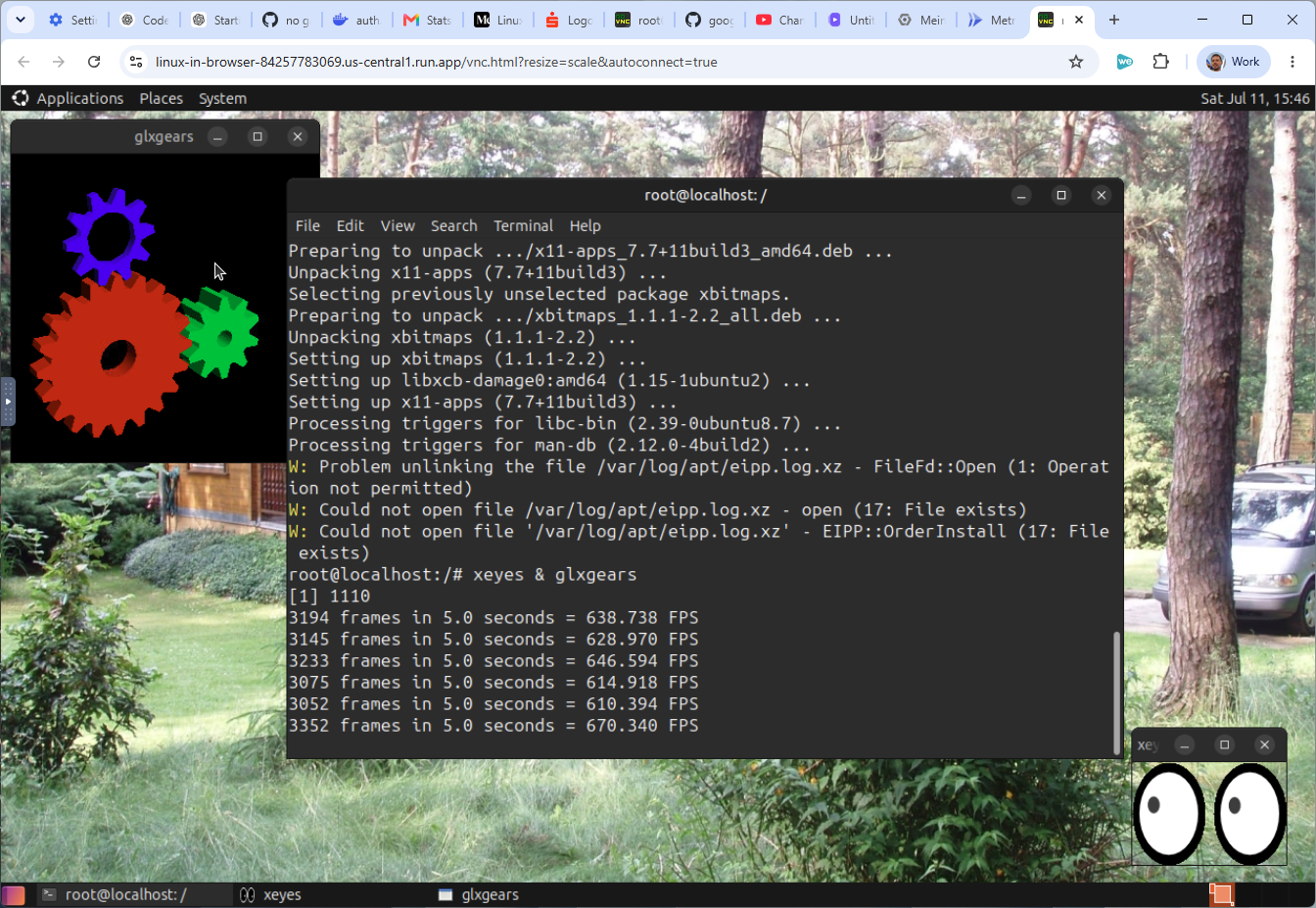1316x908 pixels.
Task: Minimize the root@localhost terminal window
Action: pyautogui.click(x=1021, y=195)
